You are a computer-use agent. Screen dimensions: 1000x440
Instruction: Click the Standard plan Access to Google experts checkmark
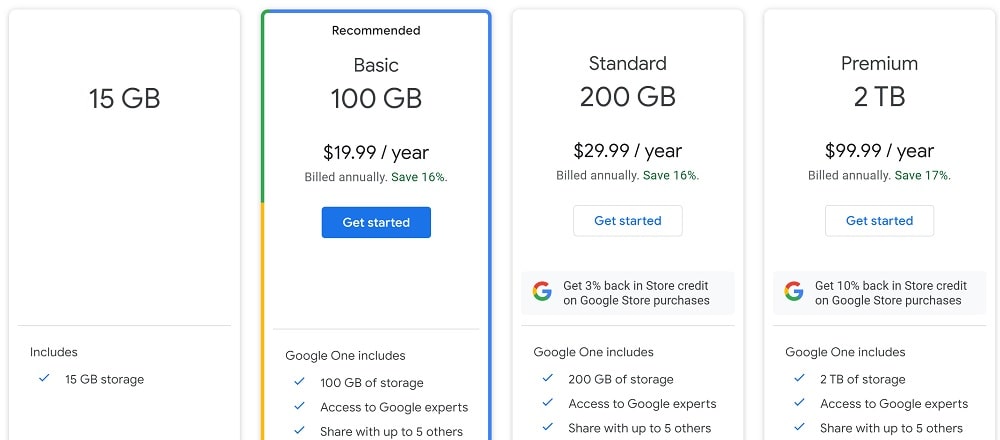[547, 404]
